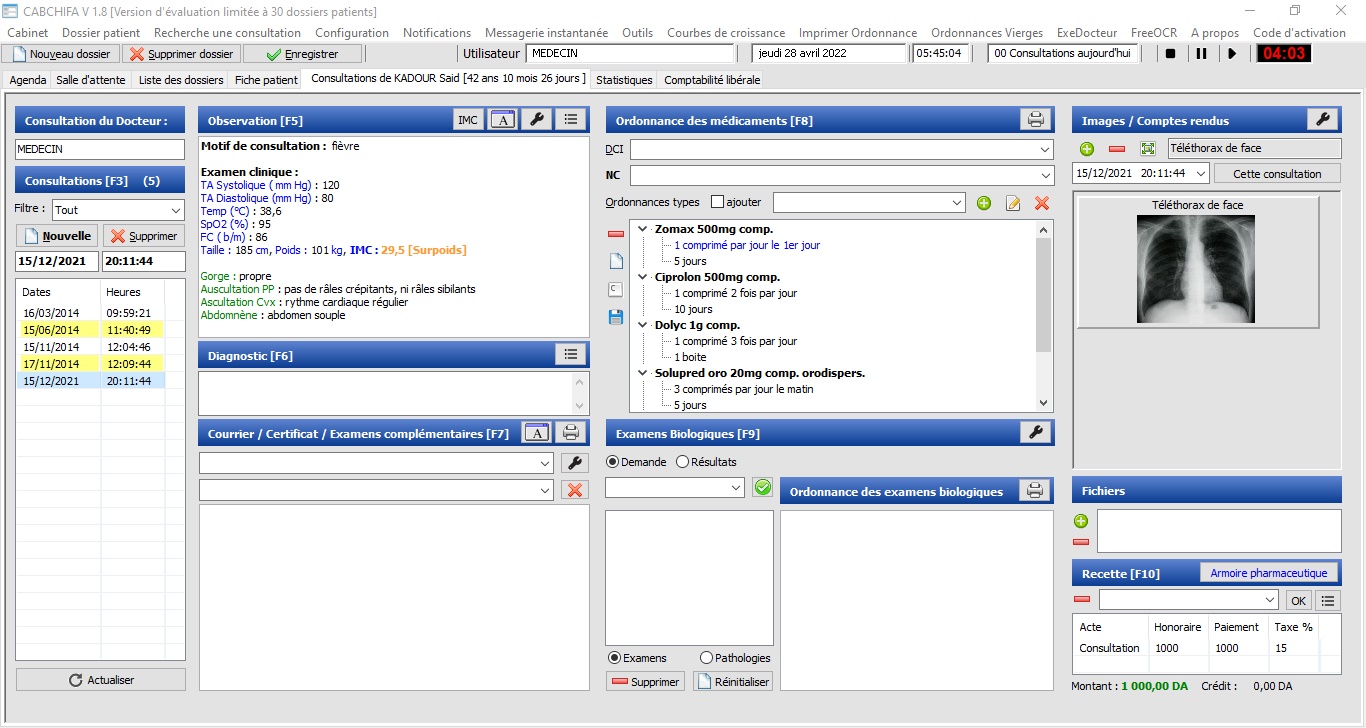The height and width of the screenshot is (728, 1366).
Task: Open the wrench settings in Observation header
Action: [x=537, y=120]
